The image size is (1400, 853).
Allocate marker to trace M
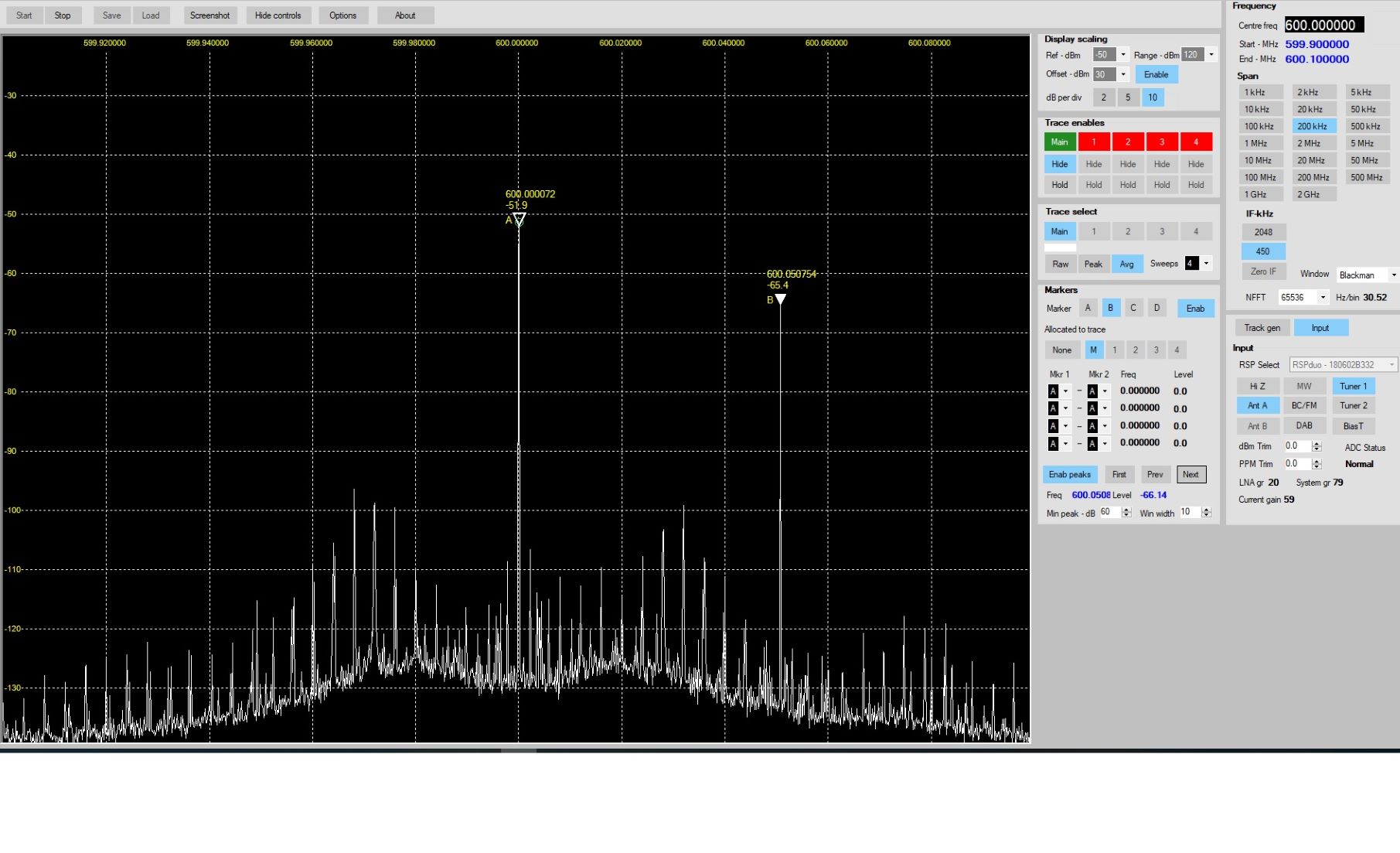1094,350
